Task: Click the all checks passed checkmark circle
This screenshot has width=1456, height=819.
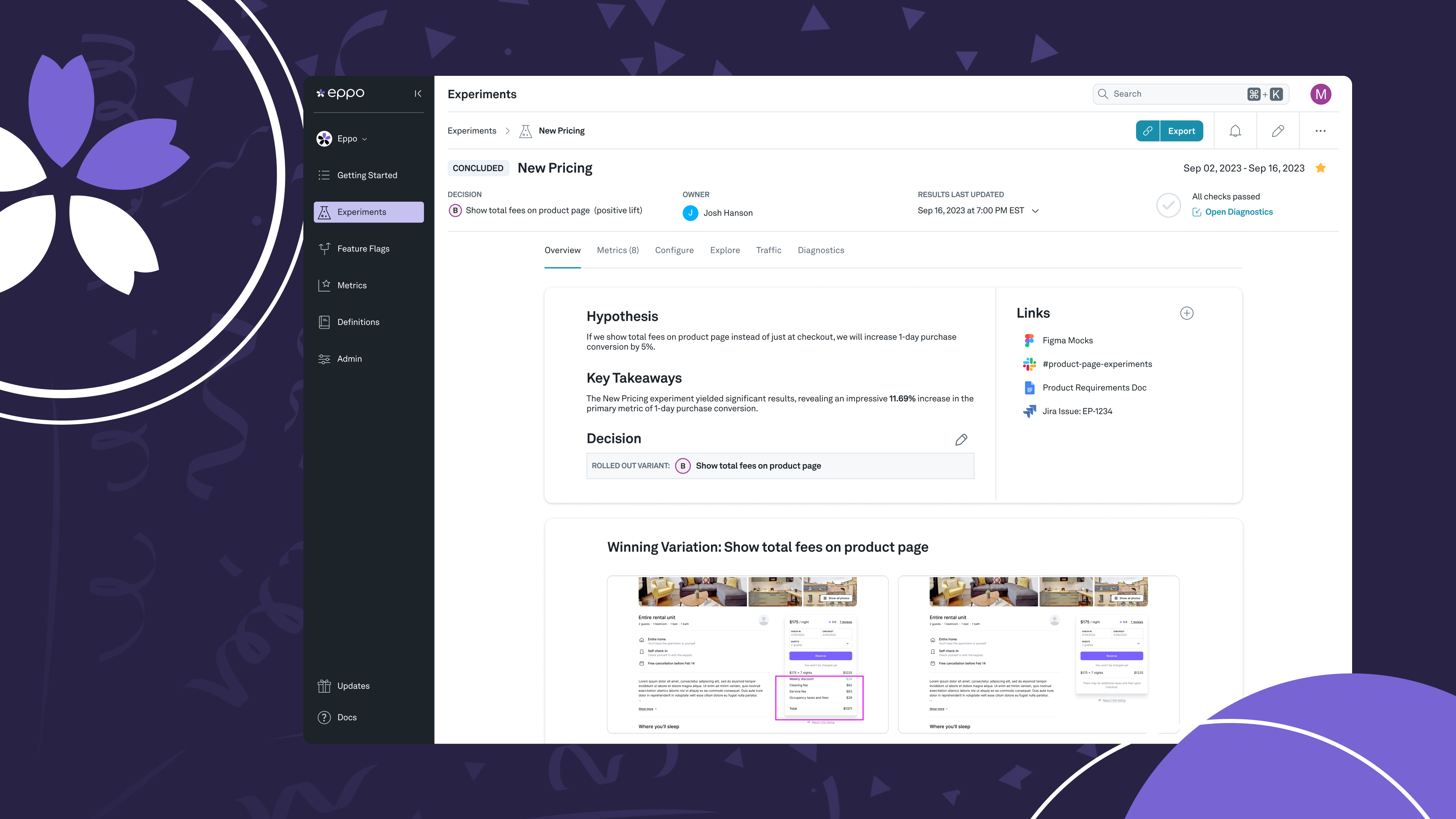Action: [1168, 205]
